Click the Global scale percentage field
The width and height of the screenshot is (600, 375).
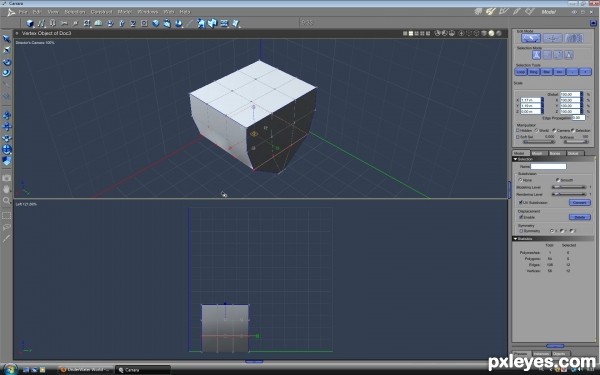(x=570, y=94)
